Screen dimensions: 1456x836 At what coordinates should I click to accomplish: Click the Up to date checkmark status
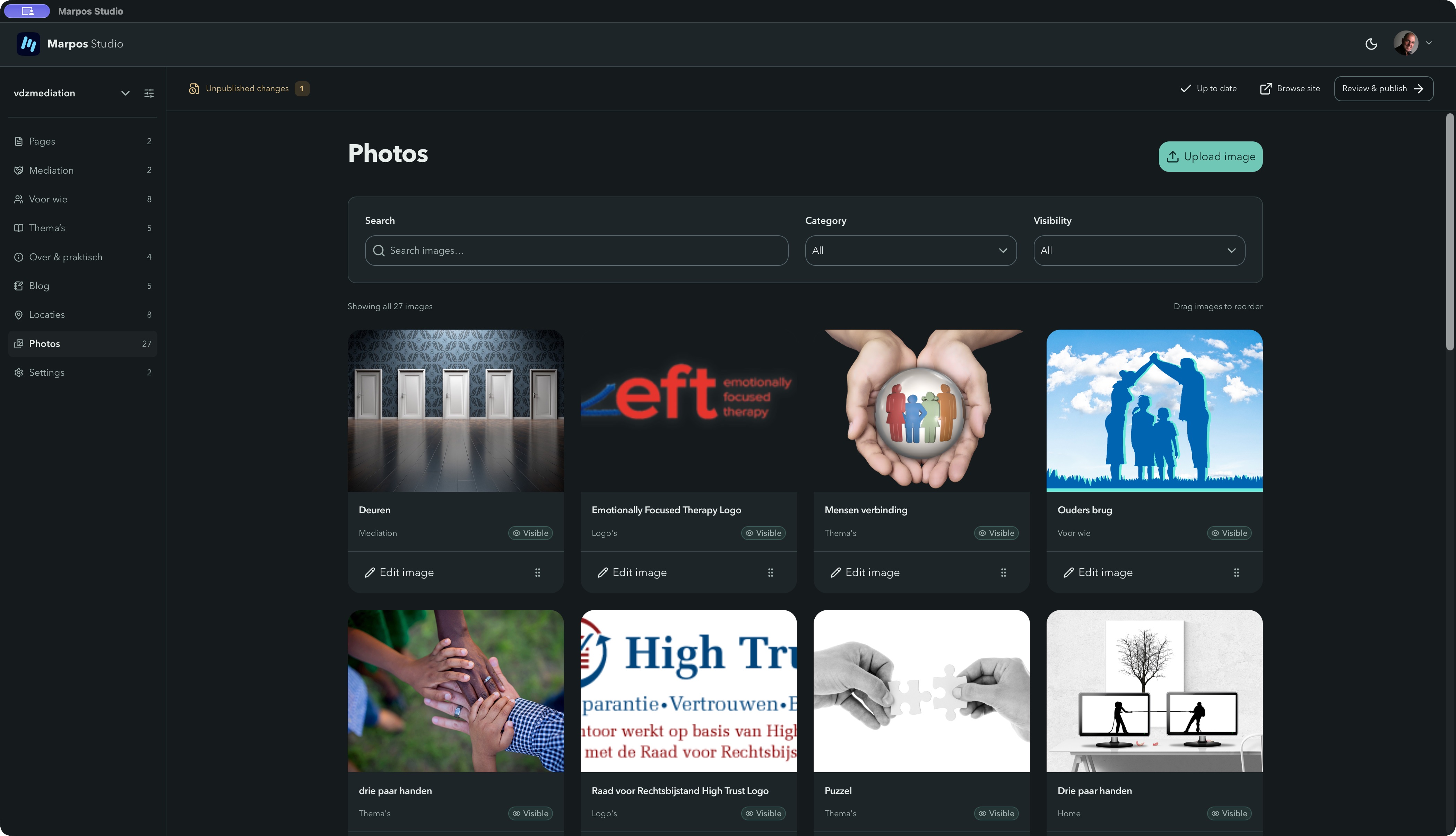click(x=1208, y=88)
